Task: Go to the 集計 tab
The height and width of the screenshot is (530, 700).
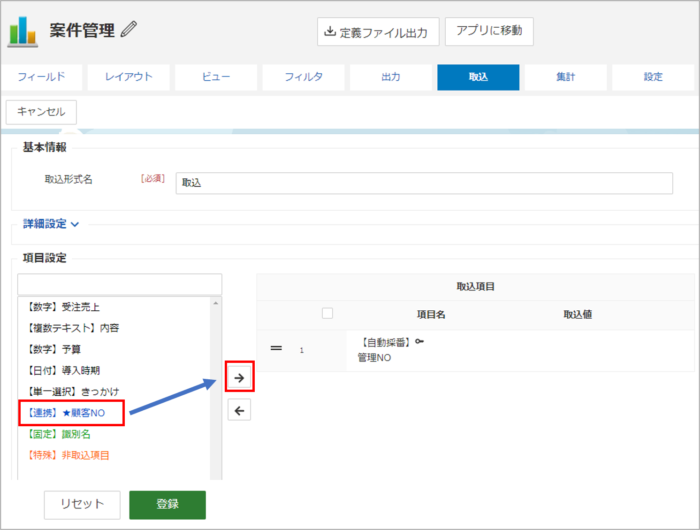Action: 566,77
